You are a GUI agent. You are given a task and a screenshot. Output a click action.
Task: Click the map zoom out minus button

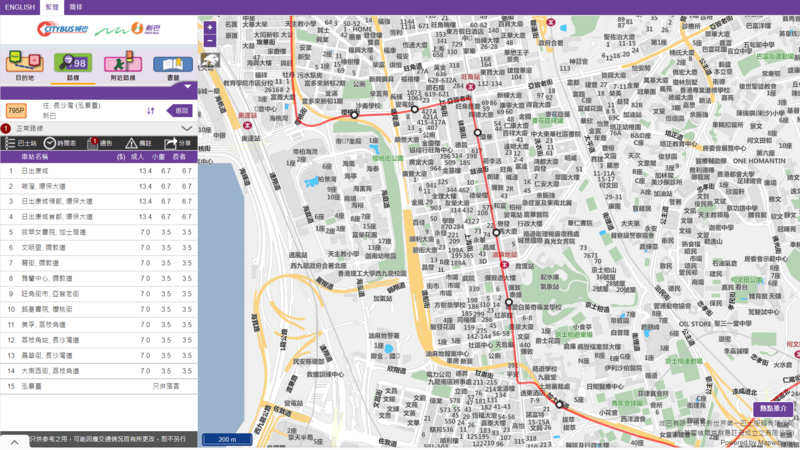click(210, 43)
